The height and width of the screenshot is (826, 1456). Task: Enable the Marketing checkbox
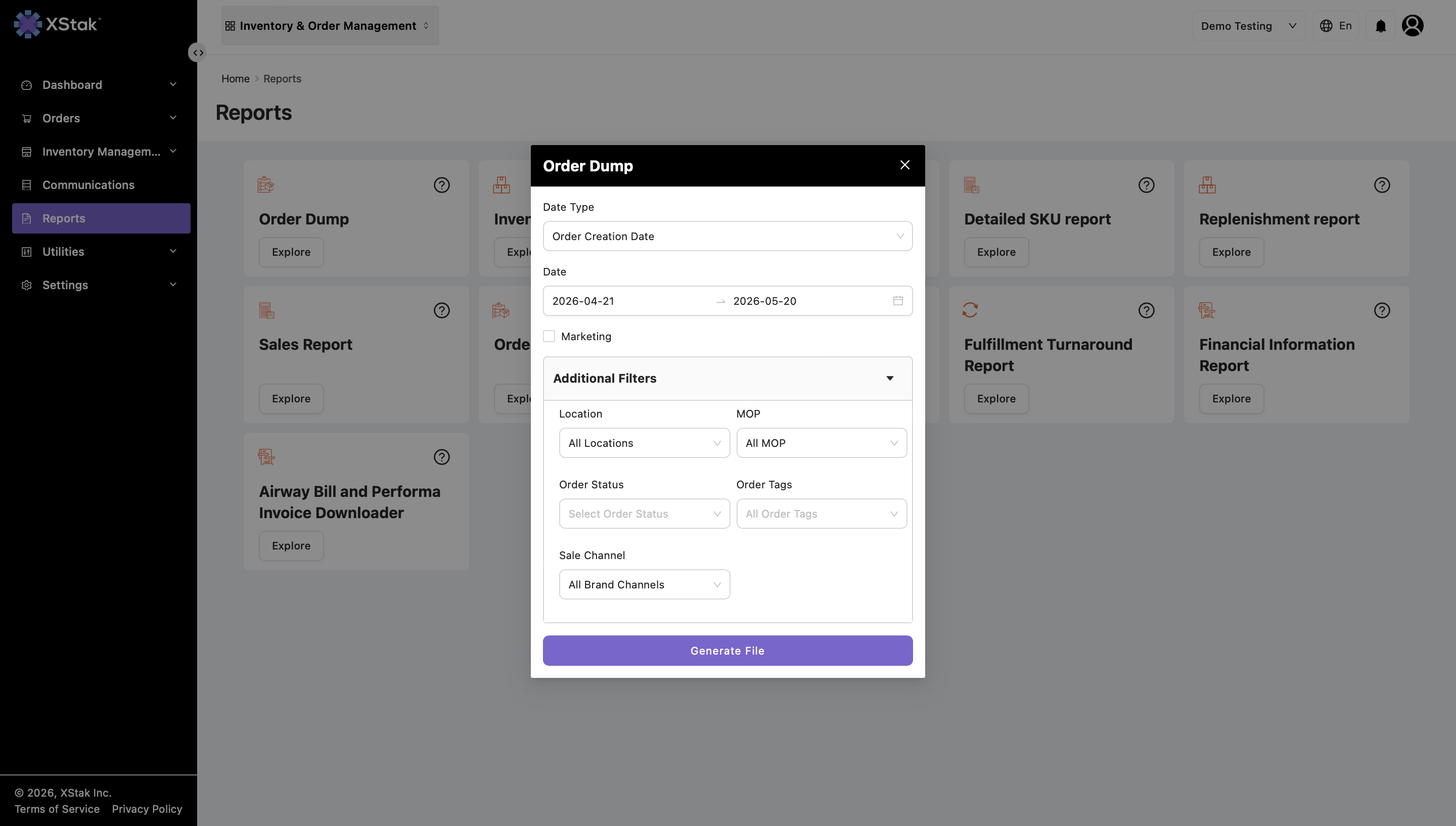pos(549,336)
